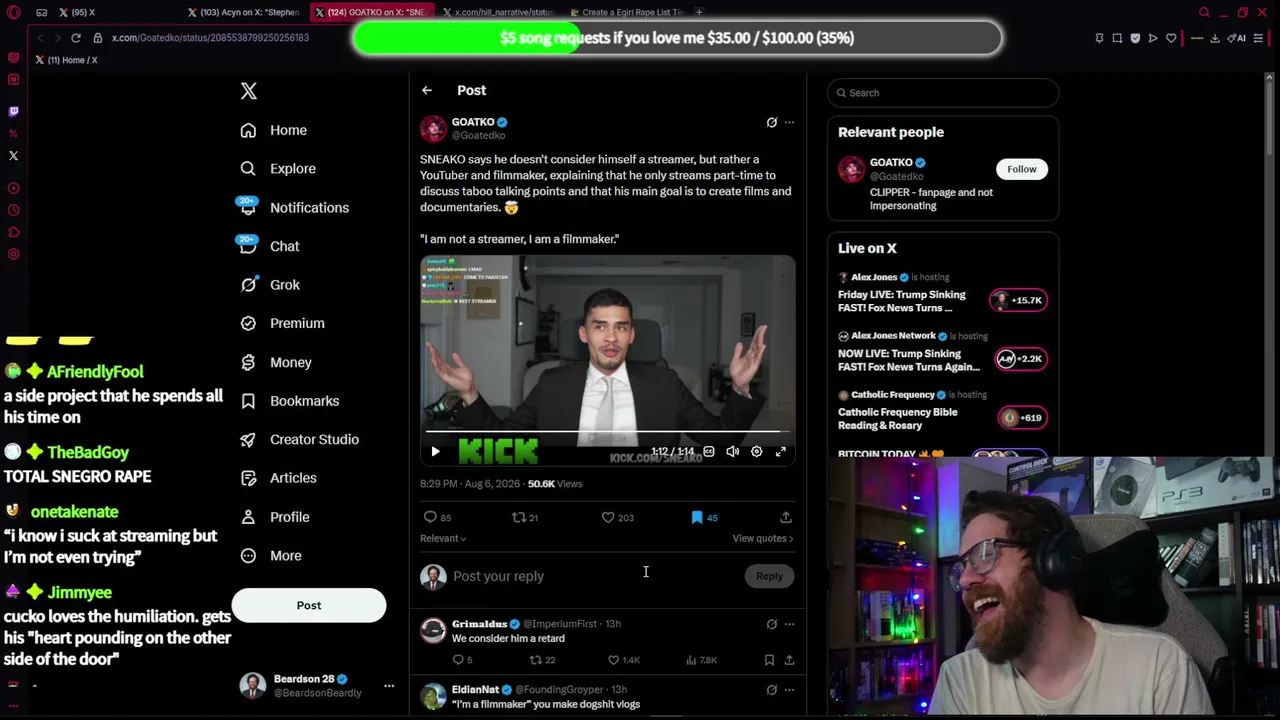This screenshot has width=1280, height=720.
Task: Open the tab search magnifier icon
Action: pyautogui.click(x=1204, y=13)
